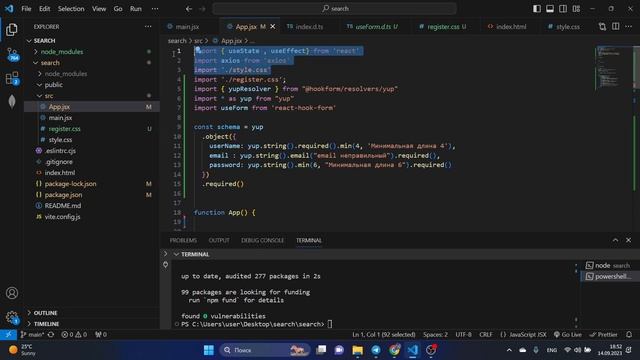Open the File menu

pyautogui.click(x=26, y=9)
